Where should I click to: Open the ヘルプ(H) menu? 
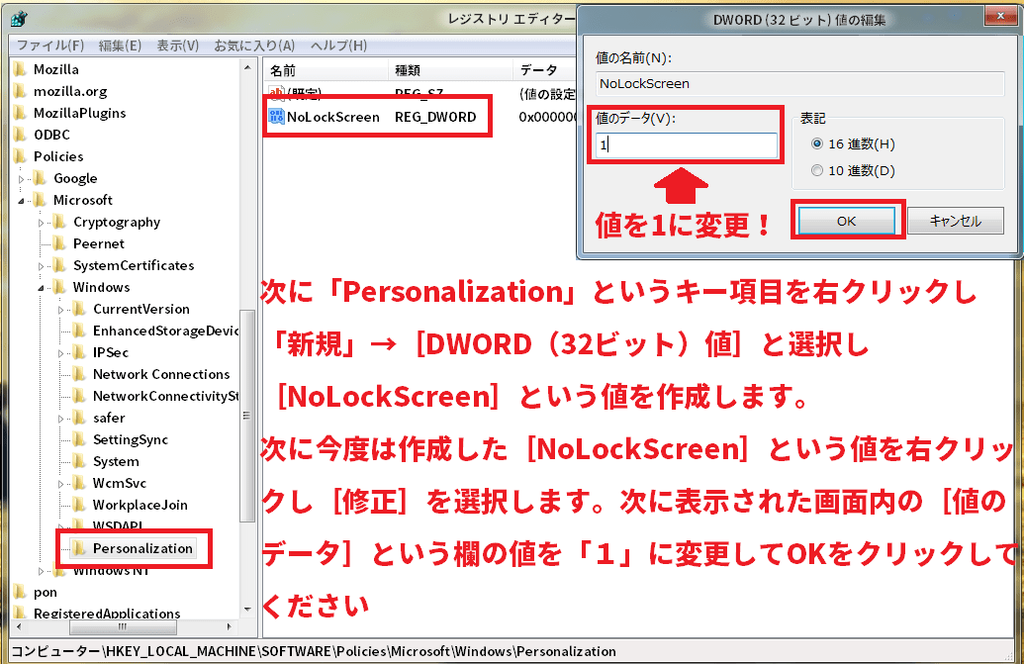[338, 45]
